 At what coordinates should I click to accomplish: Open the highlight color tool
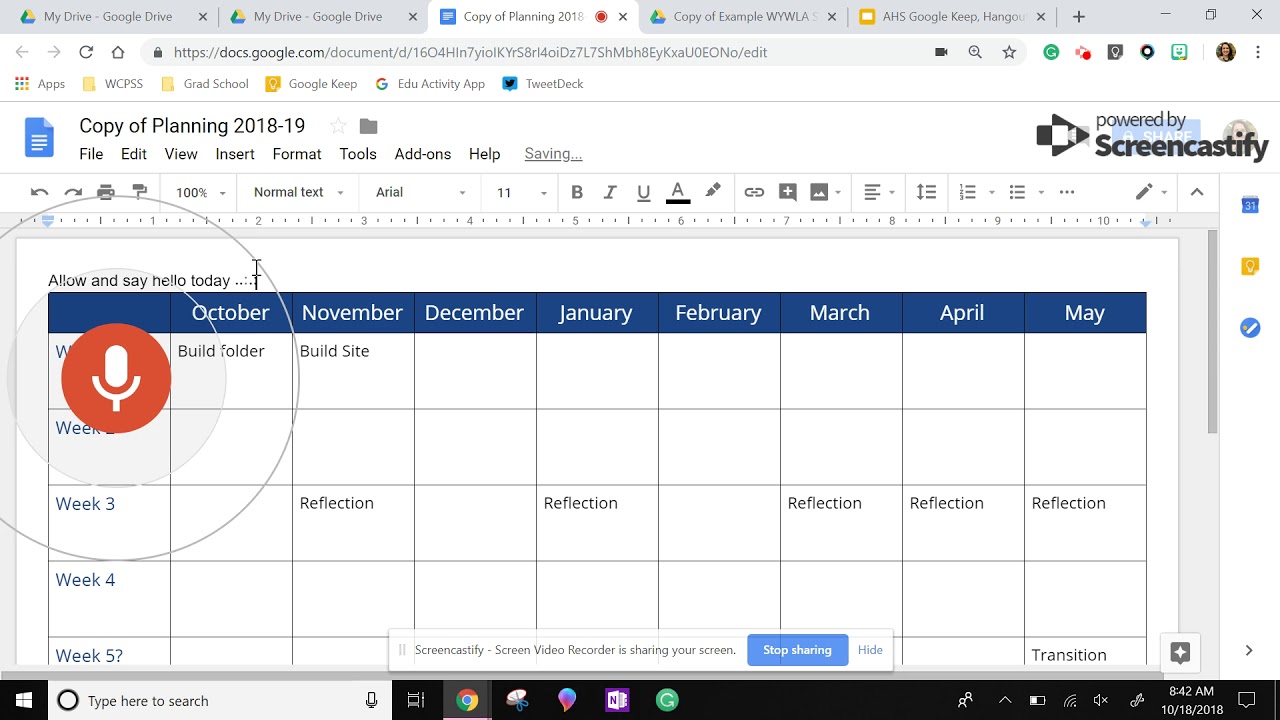[712, 192]
